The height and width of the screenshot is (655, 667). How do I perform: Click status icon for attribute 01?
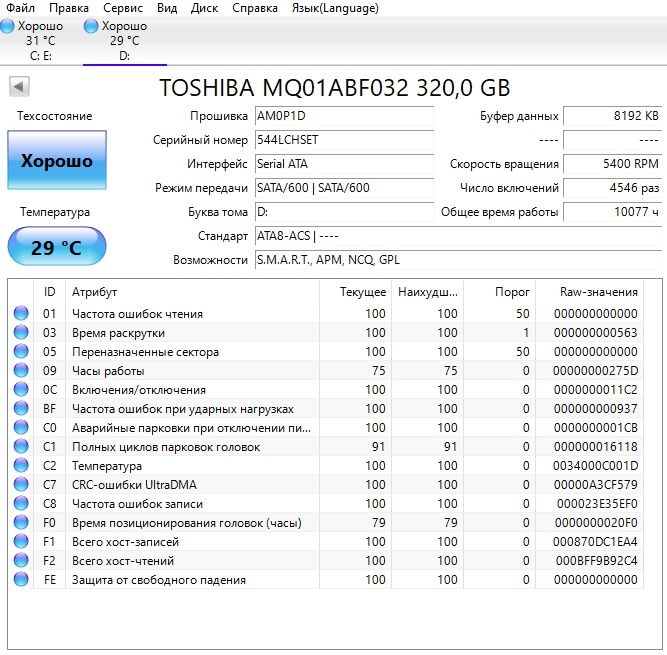coord(21,313)
